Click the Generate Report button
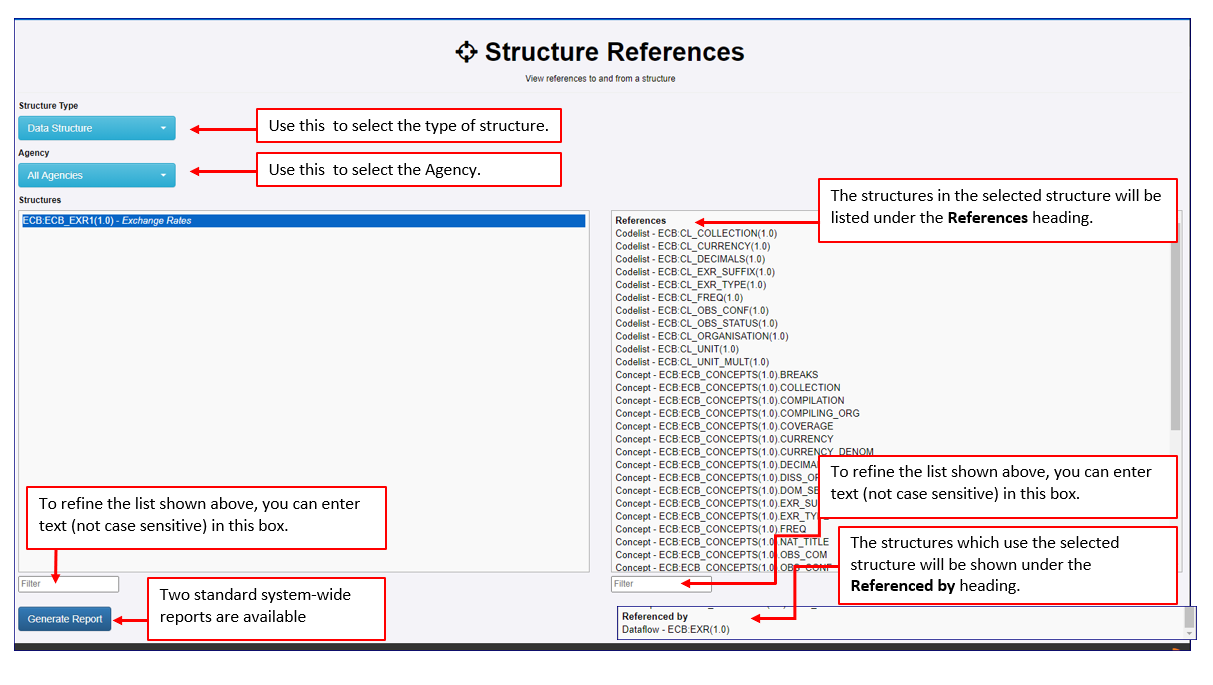Viewport: 1213px width, 685px height. tap(64, 619)
